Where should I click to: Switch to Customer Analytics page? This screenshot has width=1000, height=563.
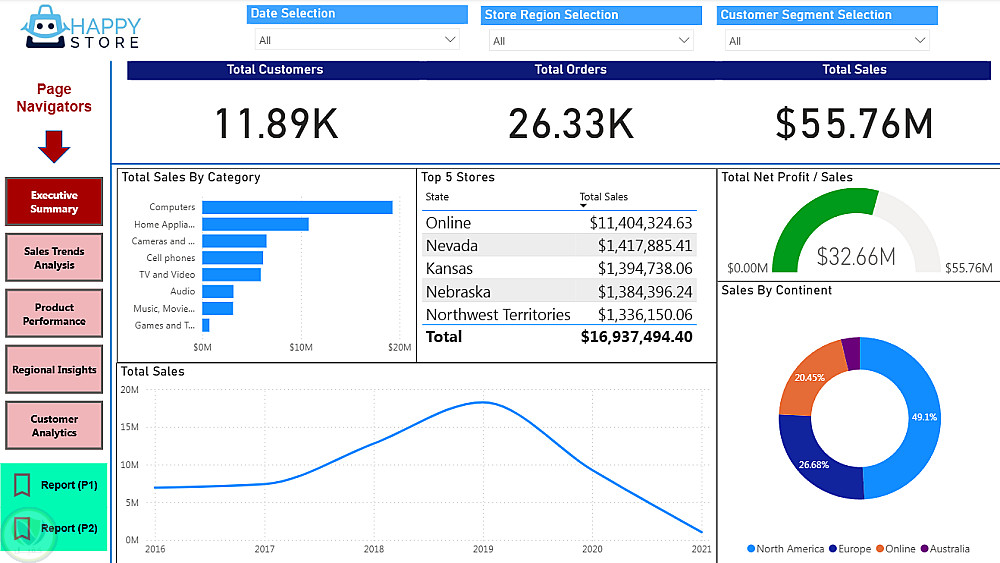click(x=54, y=425)
